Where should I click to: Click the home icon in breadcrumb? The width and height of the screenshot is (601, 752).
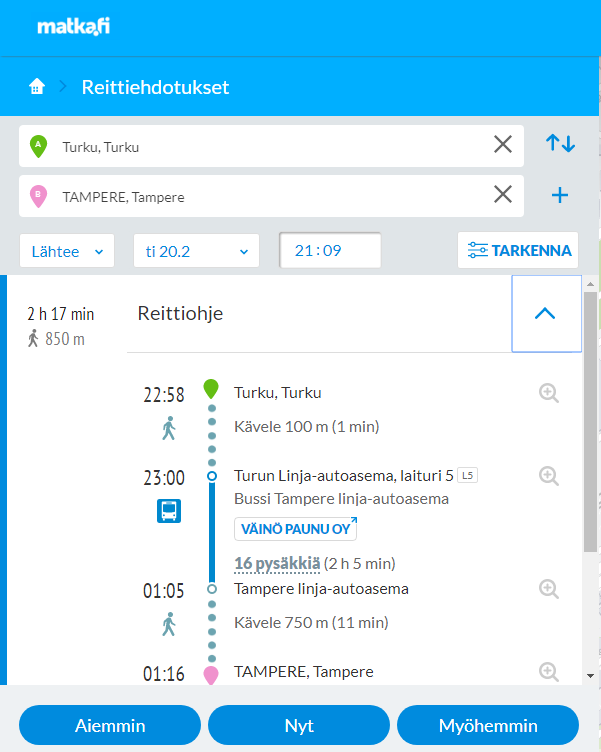coord(37,87)
